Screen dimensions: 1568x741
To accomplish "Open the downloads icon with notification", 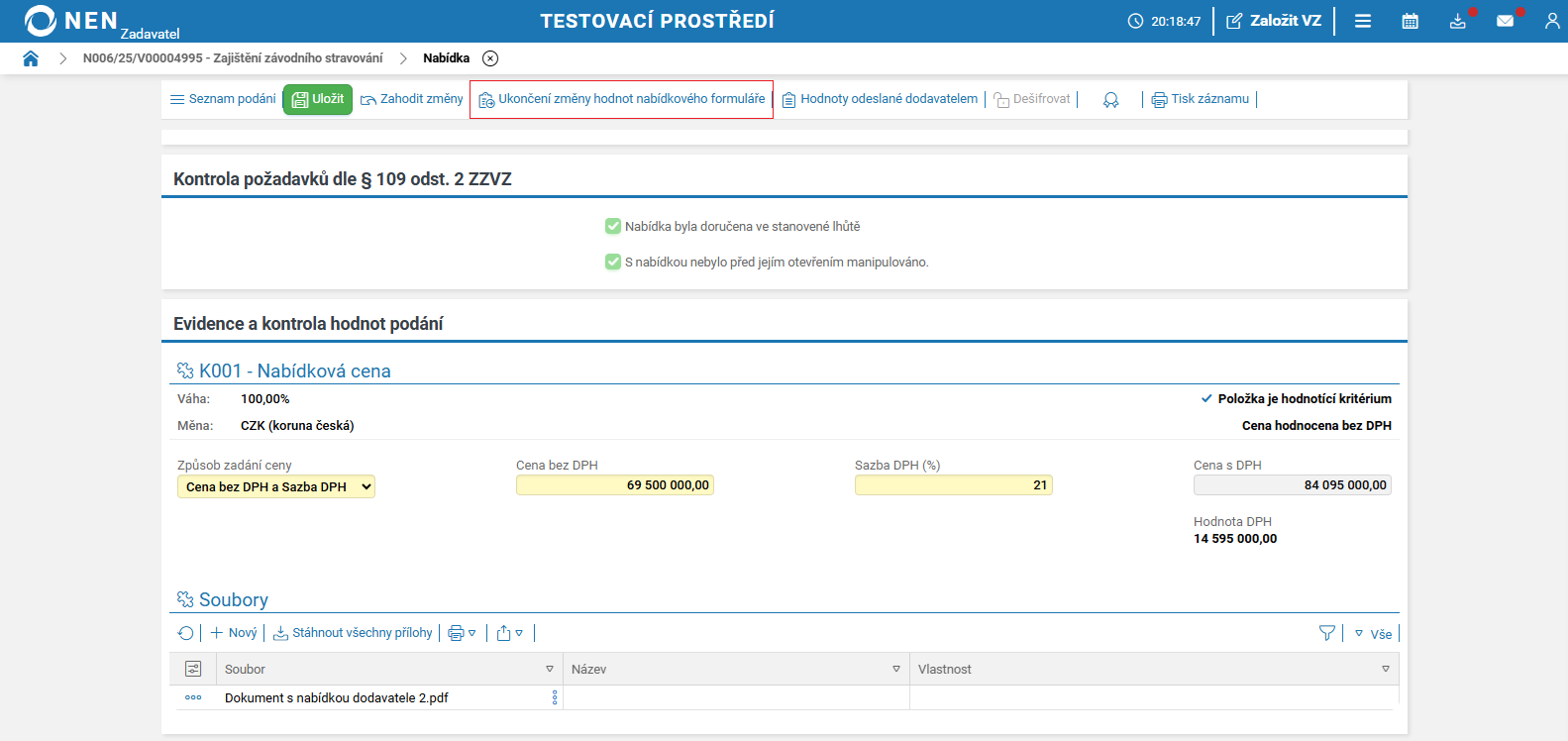I will point(1457,21).
